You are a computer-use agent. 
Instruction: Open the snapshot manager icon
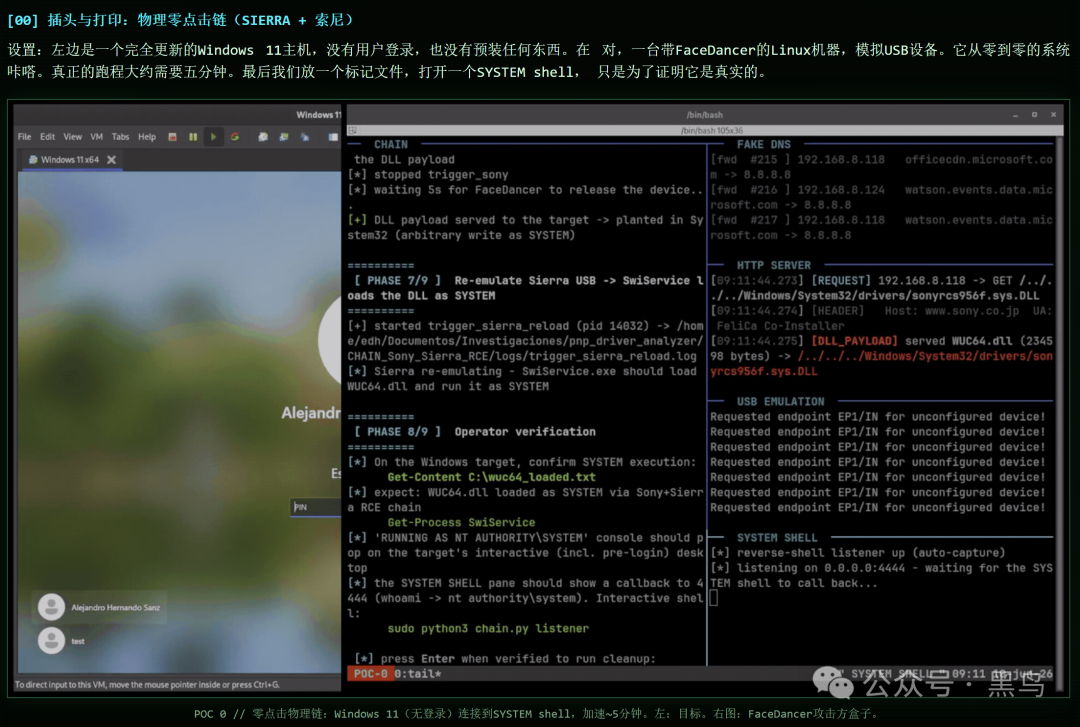[304, 137]
